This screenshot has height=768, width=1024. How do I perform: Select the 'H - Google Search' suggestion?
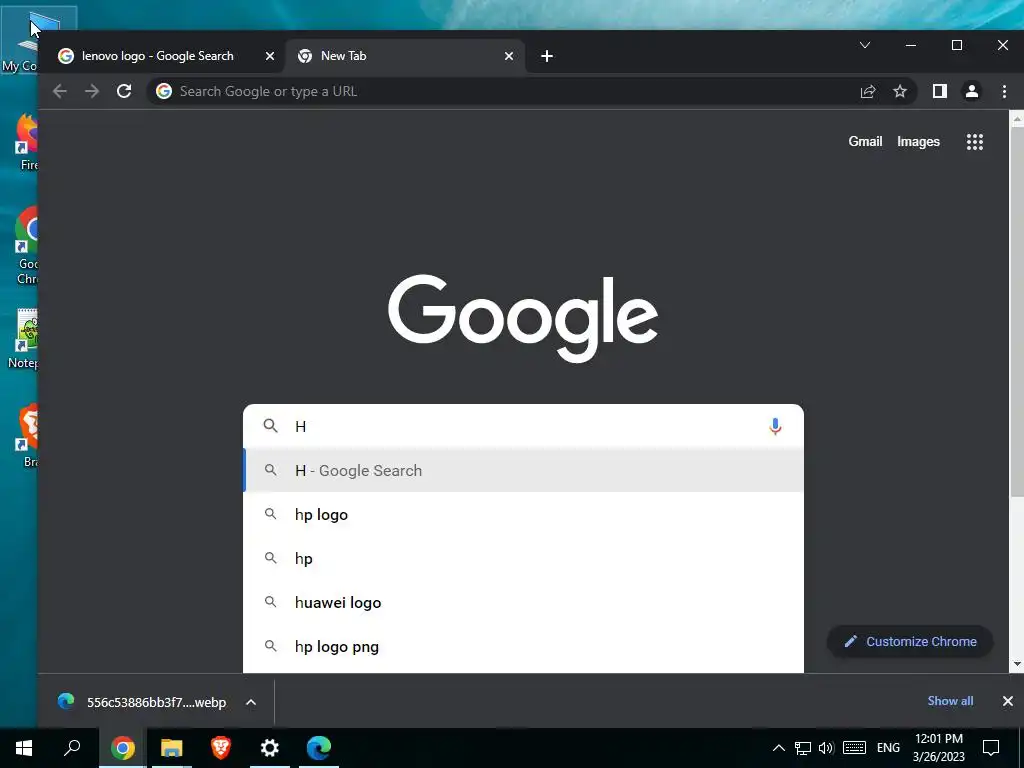(523, 470)
